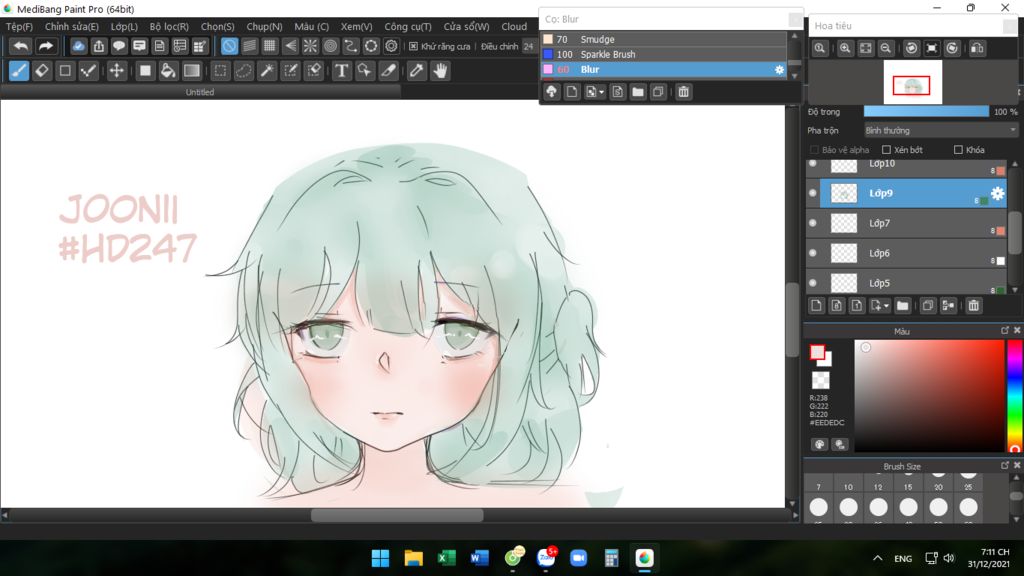Viewport: 1024px width, 576px height.
Task: Click the hue strip in color panel
Action: coord(1014,396)
